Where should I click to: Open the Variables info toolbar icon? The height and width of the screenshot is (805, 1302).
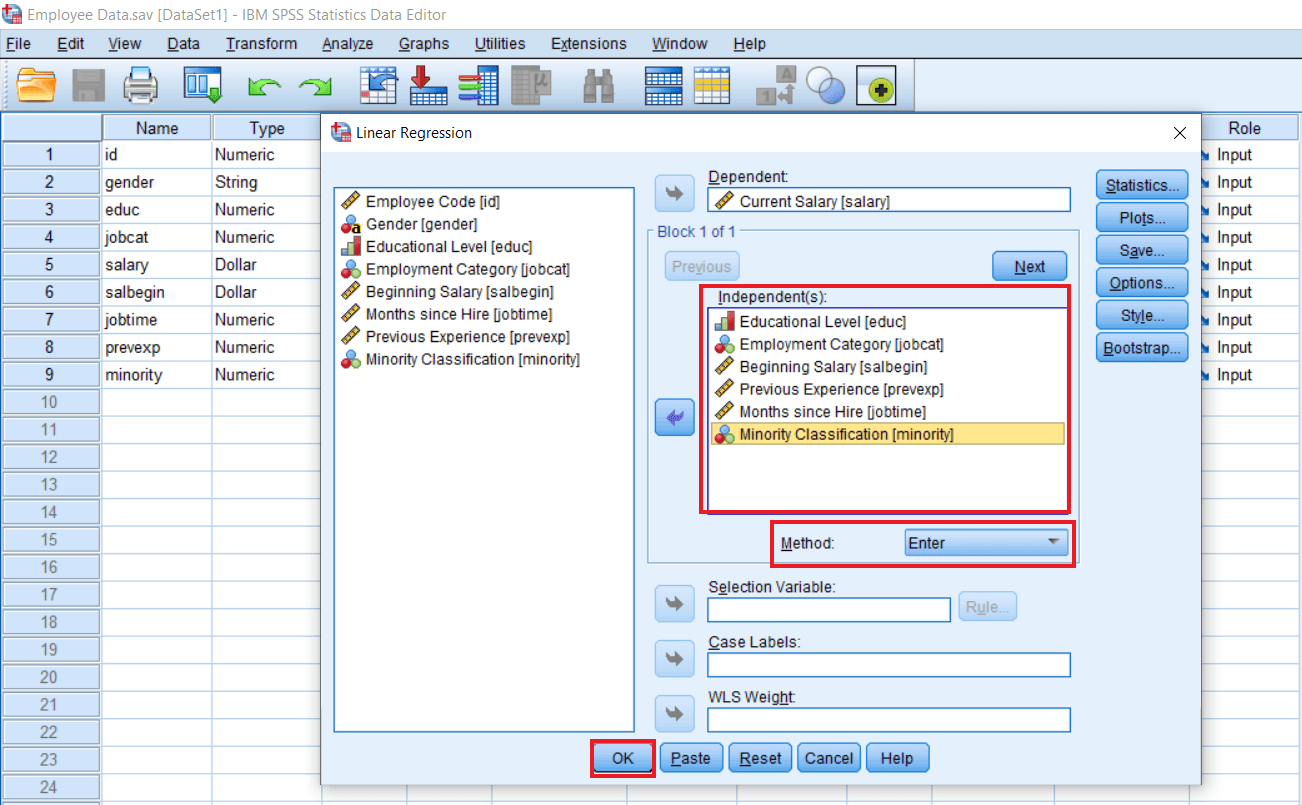pos(478,85)
